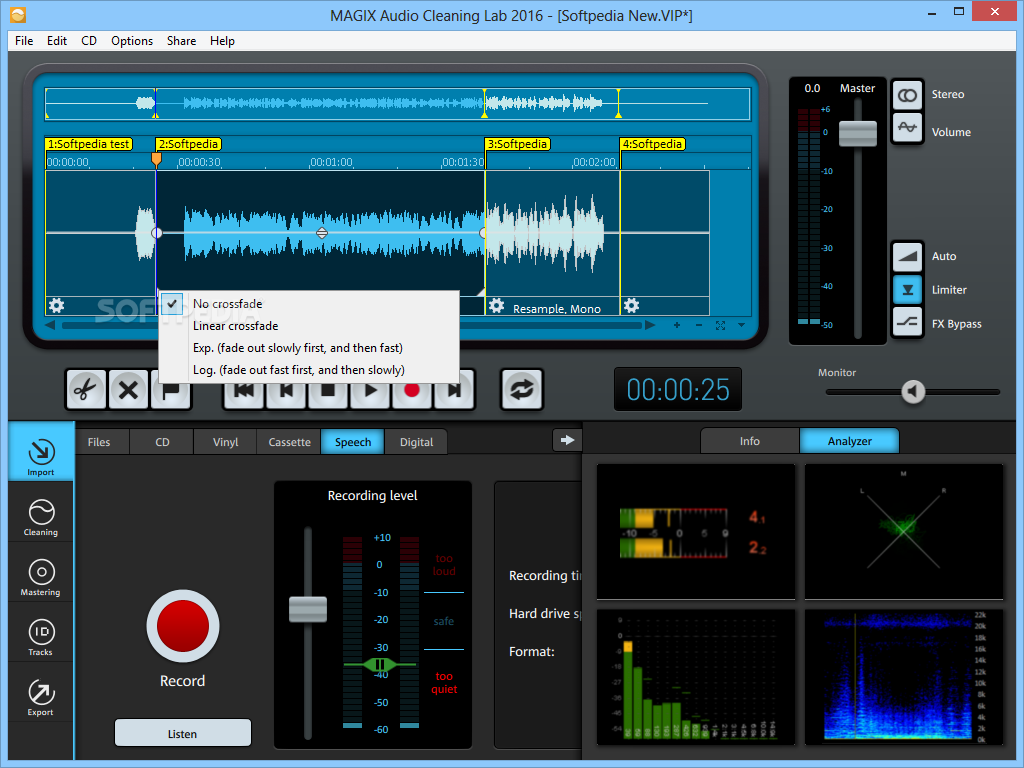
Task: Switch to the Vinyl tab
Action: click(x=225, y=442)
